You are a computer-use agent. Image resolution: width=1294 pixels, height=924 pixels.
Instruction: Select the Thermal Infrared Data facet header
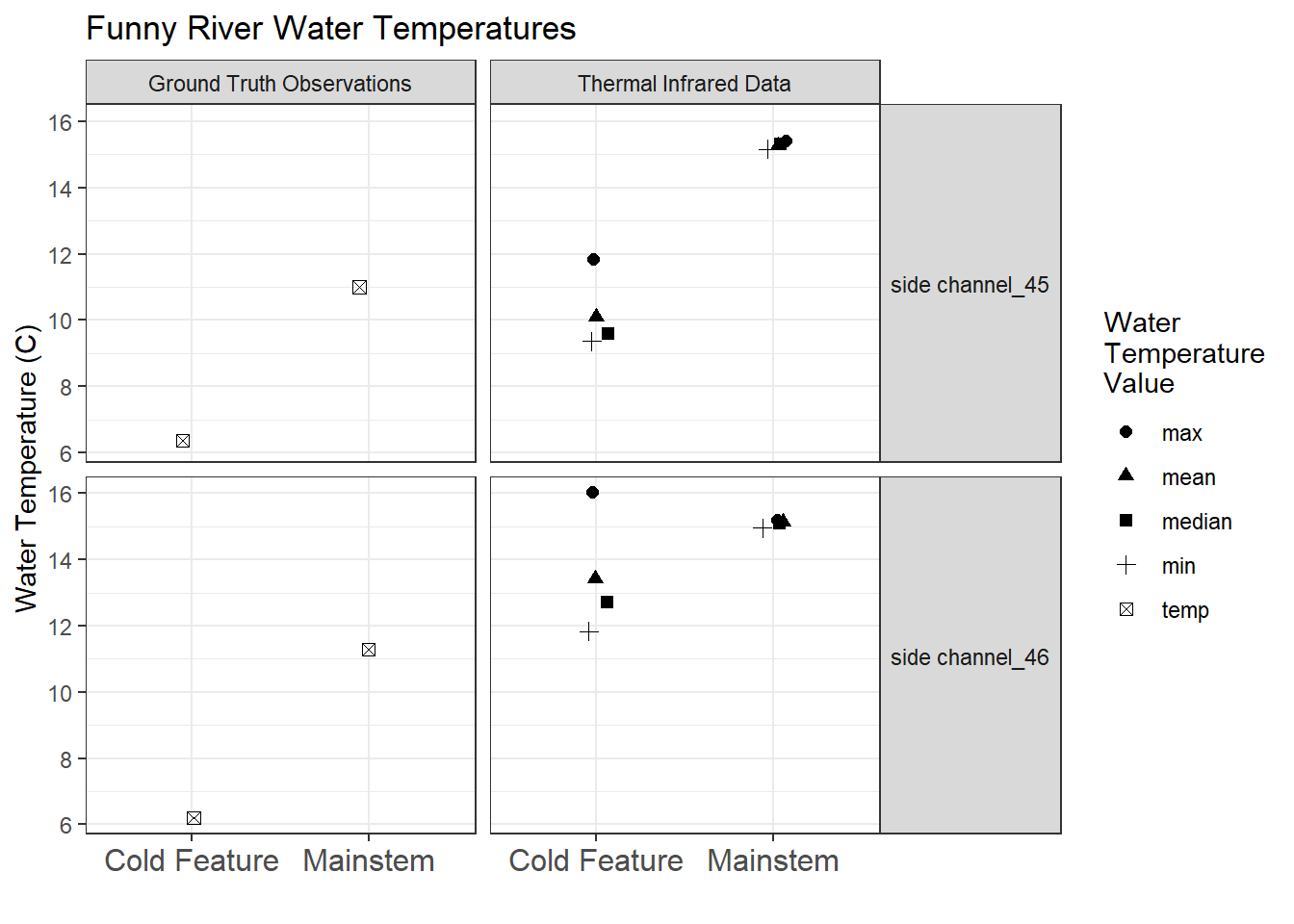pos(685,84)
